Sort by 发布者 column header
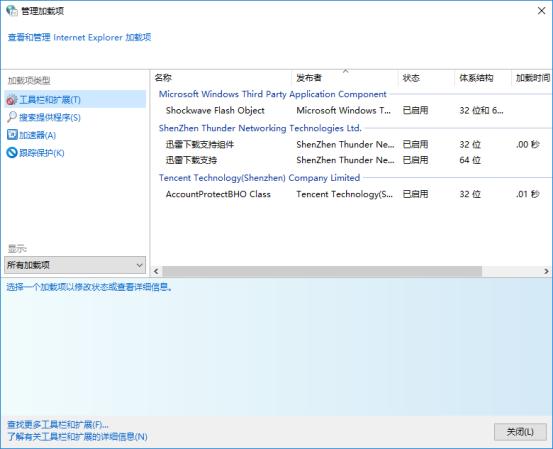 [x=345, y=78]
